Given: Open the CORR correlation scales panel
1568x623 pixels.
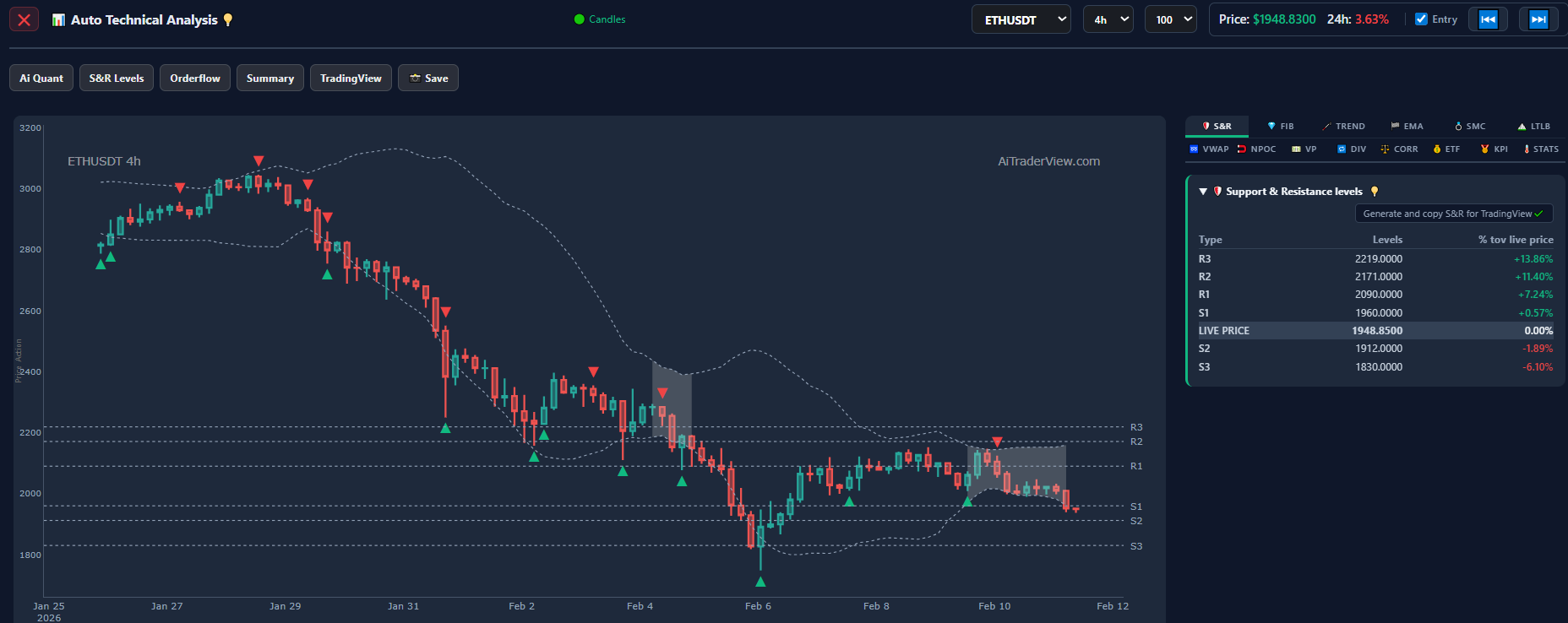Looking at the screenshot, I should [1399, 149].
